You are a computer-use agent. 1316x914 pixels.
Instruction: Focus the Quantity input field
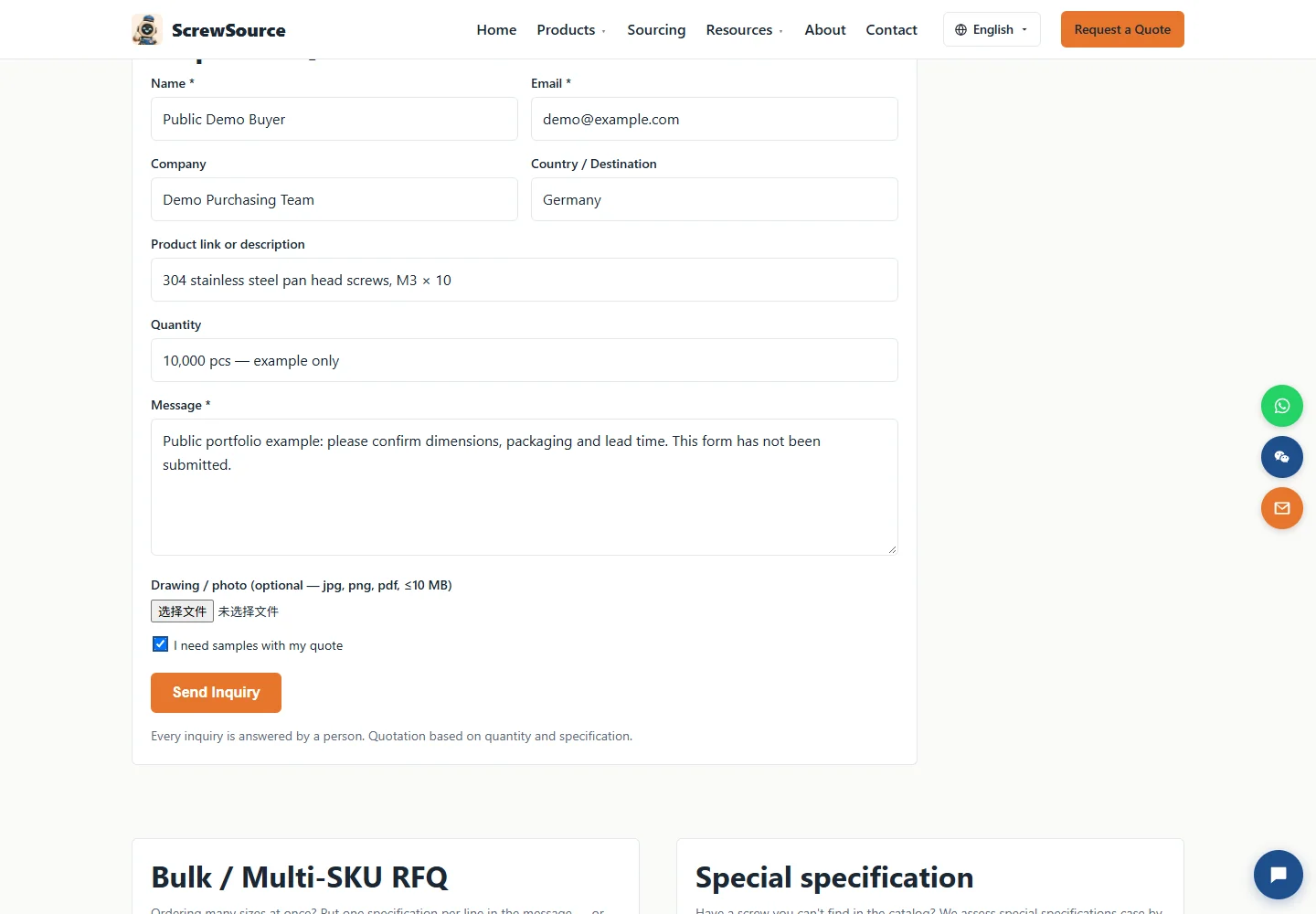(x=525, y=360)
